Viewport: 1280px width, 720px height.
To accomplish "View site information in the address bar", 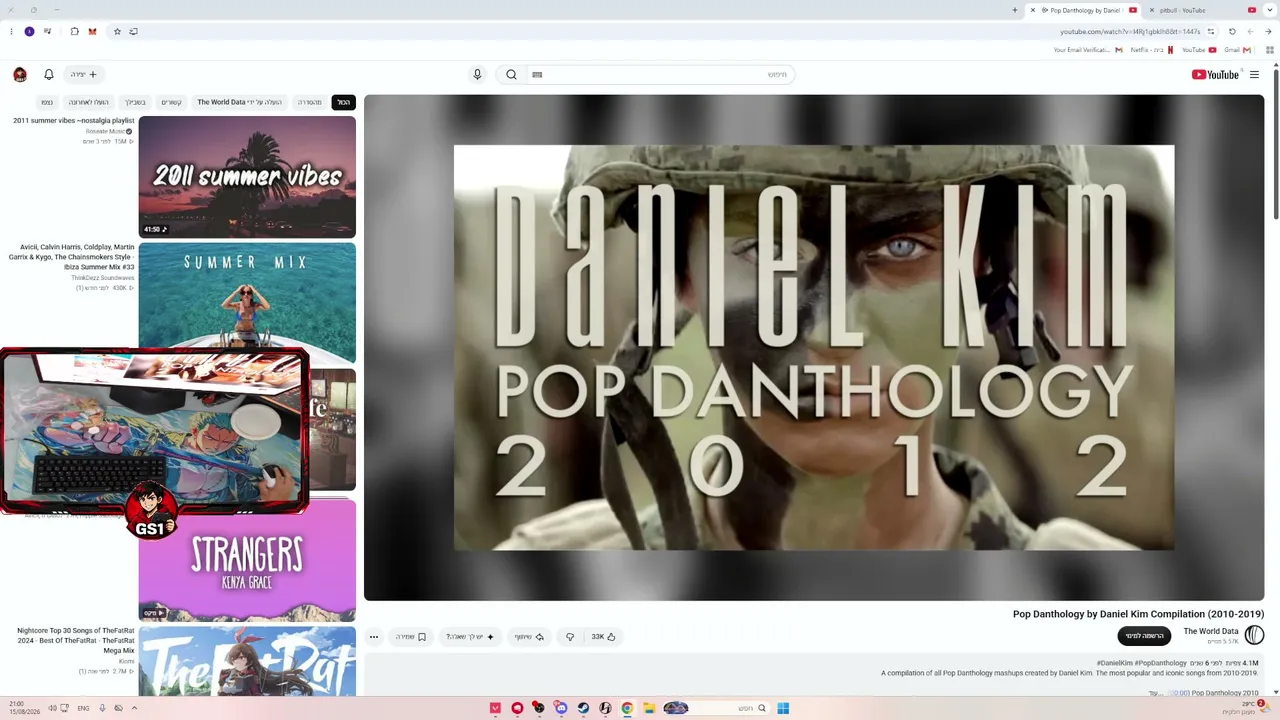I will pyautogui.click(x=1211, y=31).
